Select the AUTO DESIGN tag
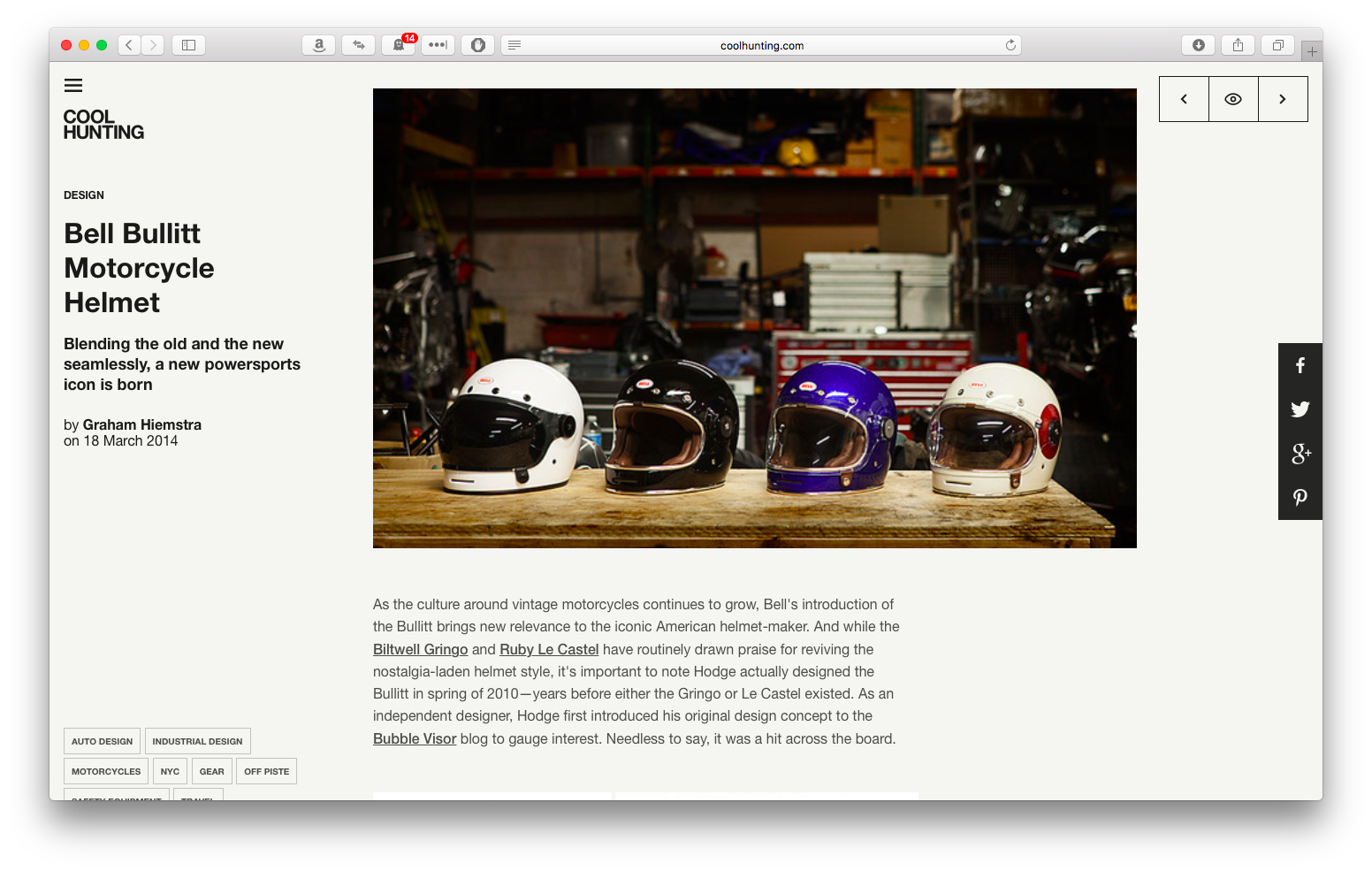The image size is (1372, 871). click(x=103, y=741)
